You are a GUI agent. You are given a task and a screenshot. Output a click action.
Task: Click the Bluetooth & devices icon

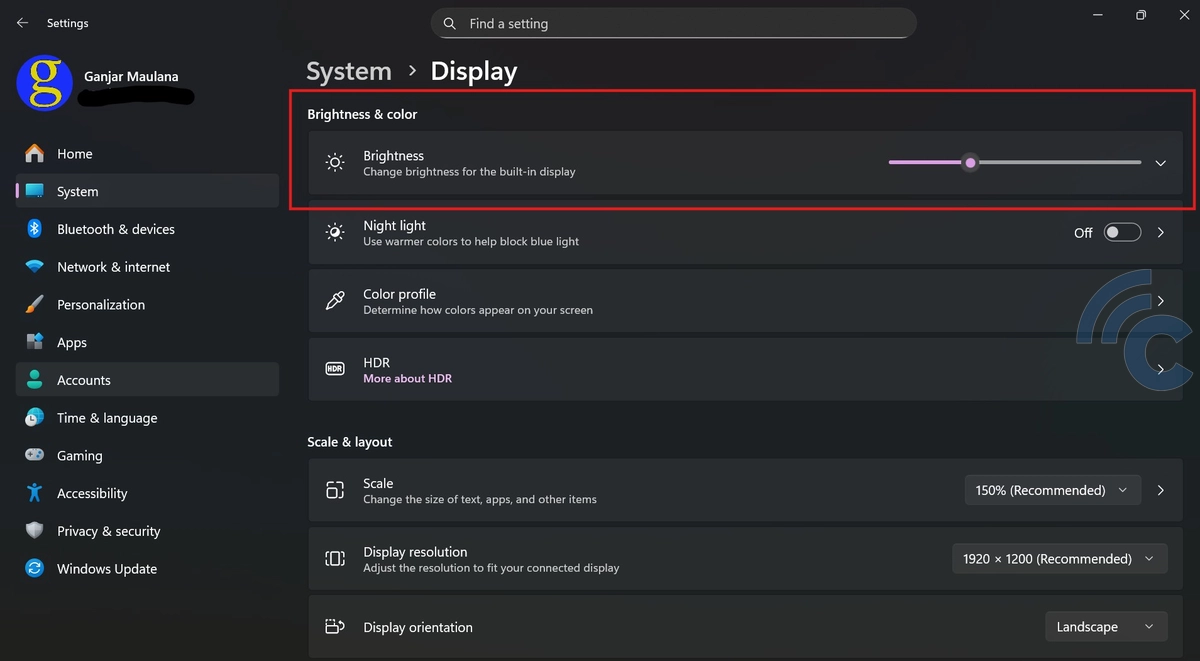pyautogui.click(x=34, y=229)
